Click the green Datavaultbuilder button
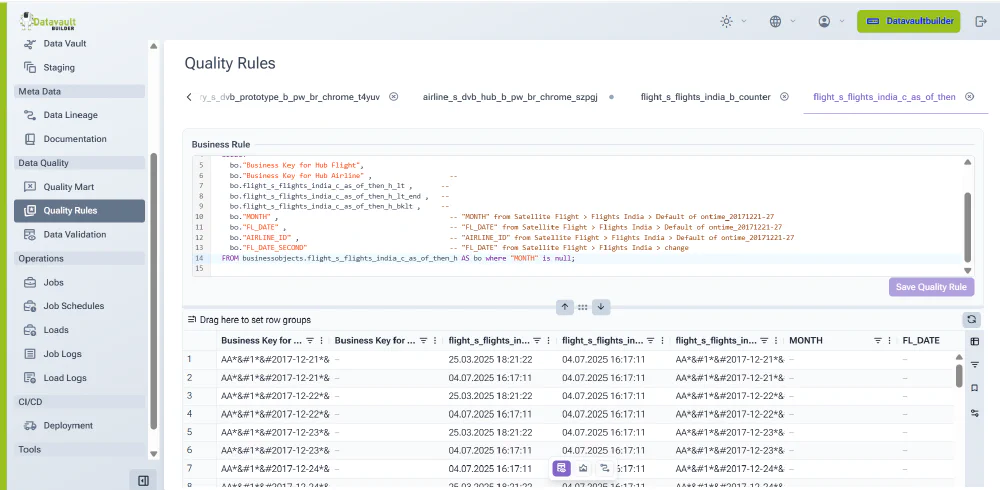The width and height of the screenshot is (1000, 490). click(x=908, y=21)
